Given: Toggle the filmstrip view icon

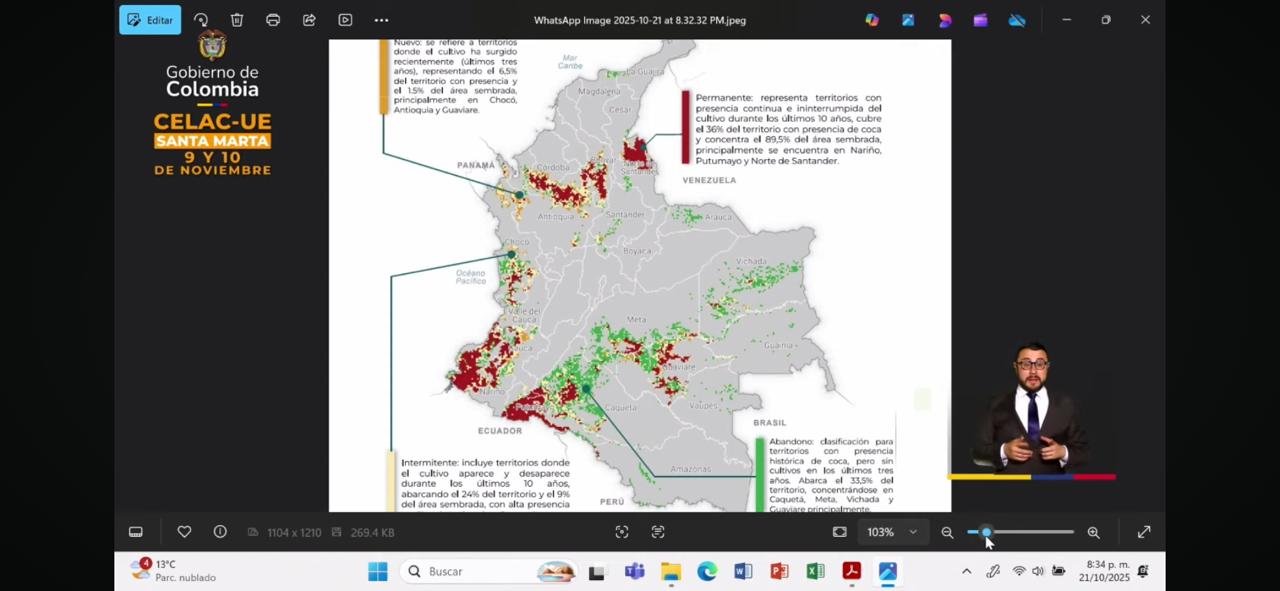Looking at the screenshot, I should coord(136,532).
